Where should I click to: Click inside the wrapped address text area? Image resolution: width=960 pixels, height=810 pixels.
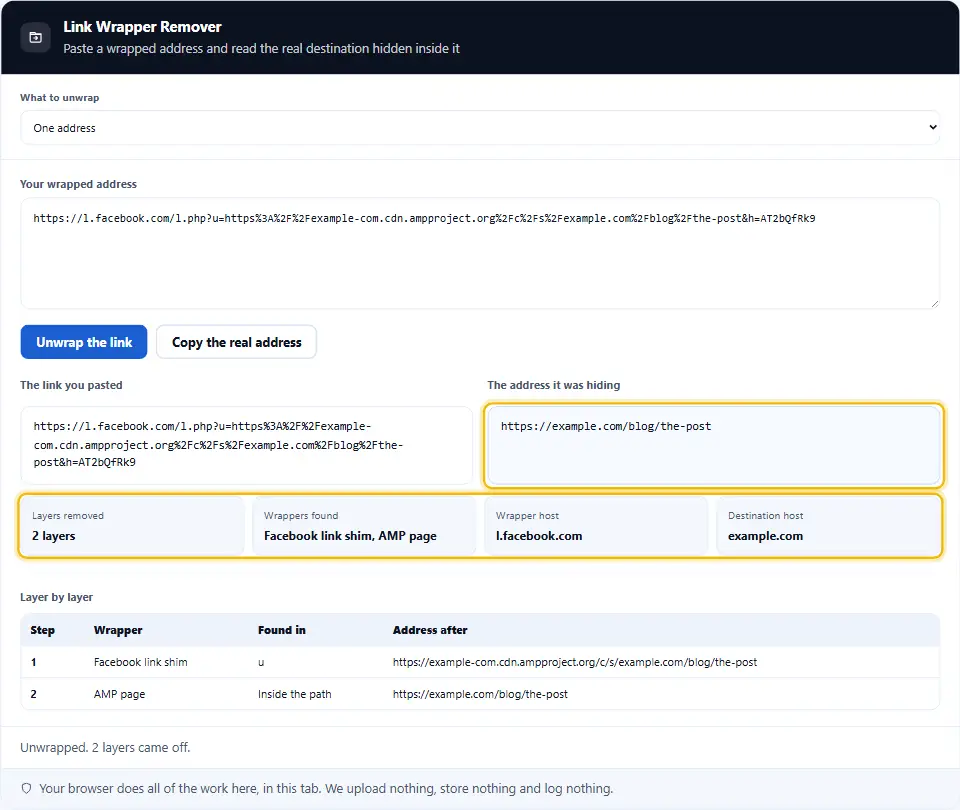(480, 253)
